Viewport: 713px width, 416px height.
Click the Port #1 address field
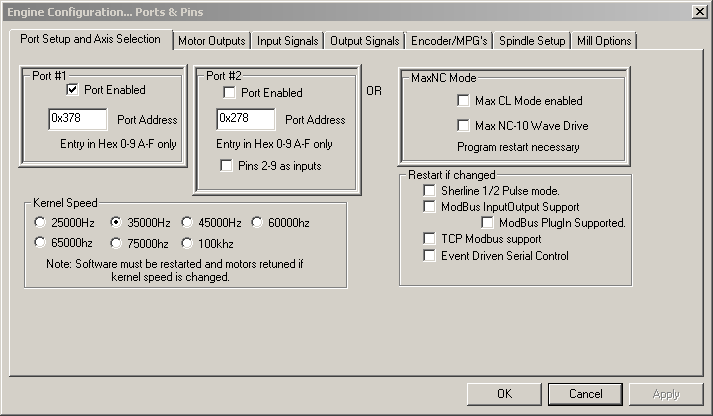click(x=77, y=119)
